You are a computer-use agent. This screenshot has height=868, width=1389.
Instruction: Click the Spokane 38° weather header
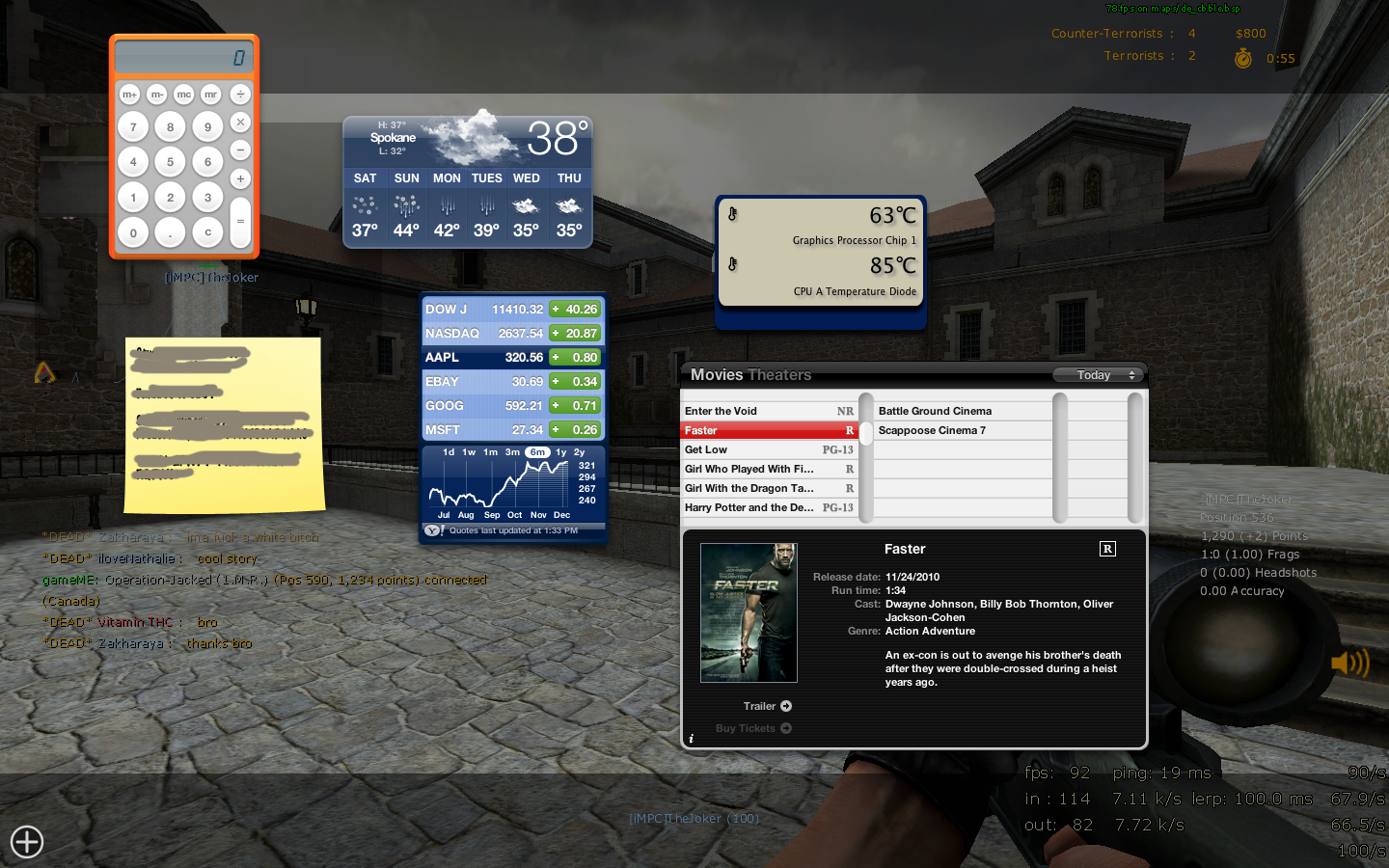point(468,141)
